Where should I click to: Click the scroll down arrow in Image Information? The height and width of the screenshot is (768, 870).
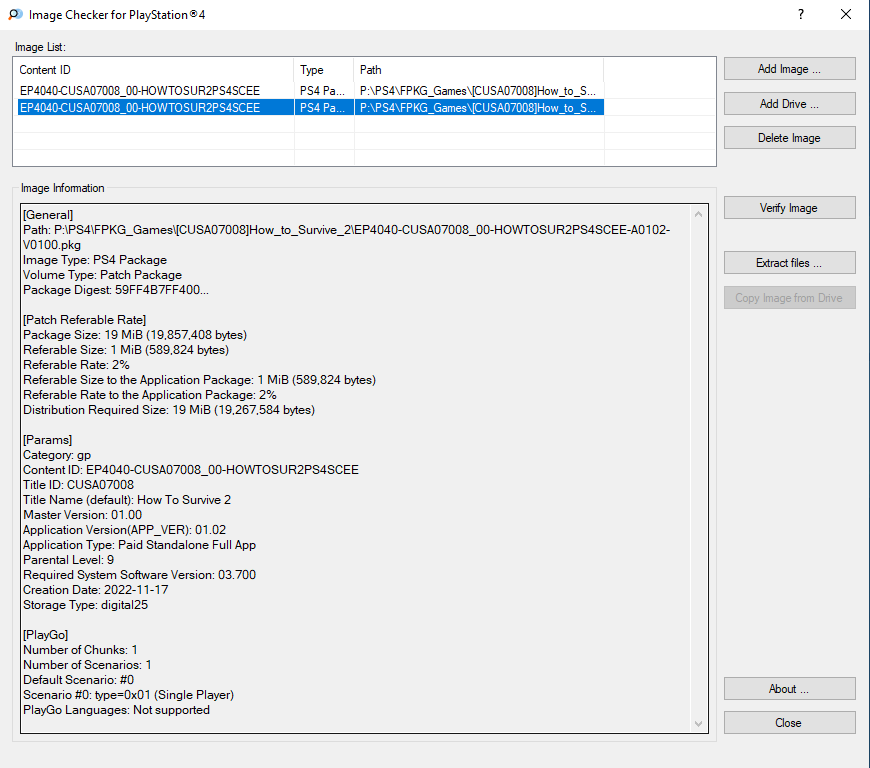click(699, 724)
